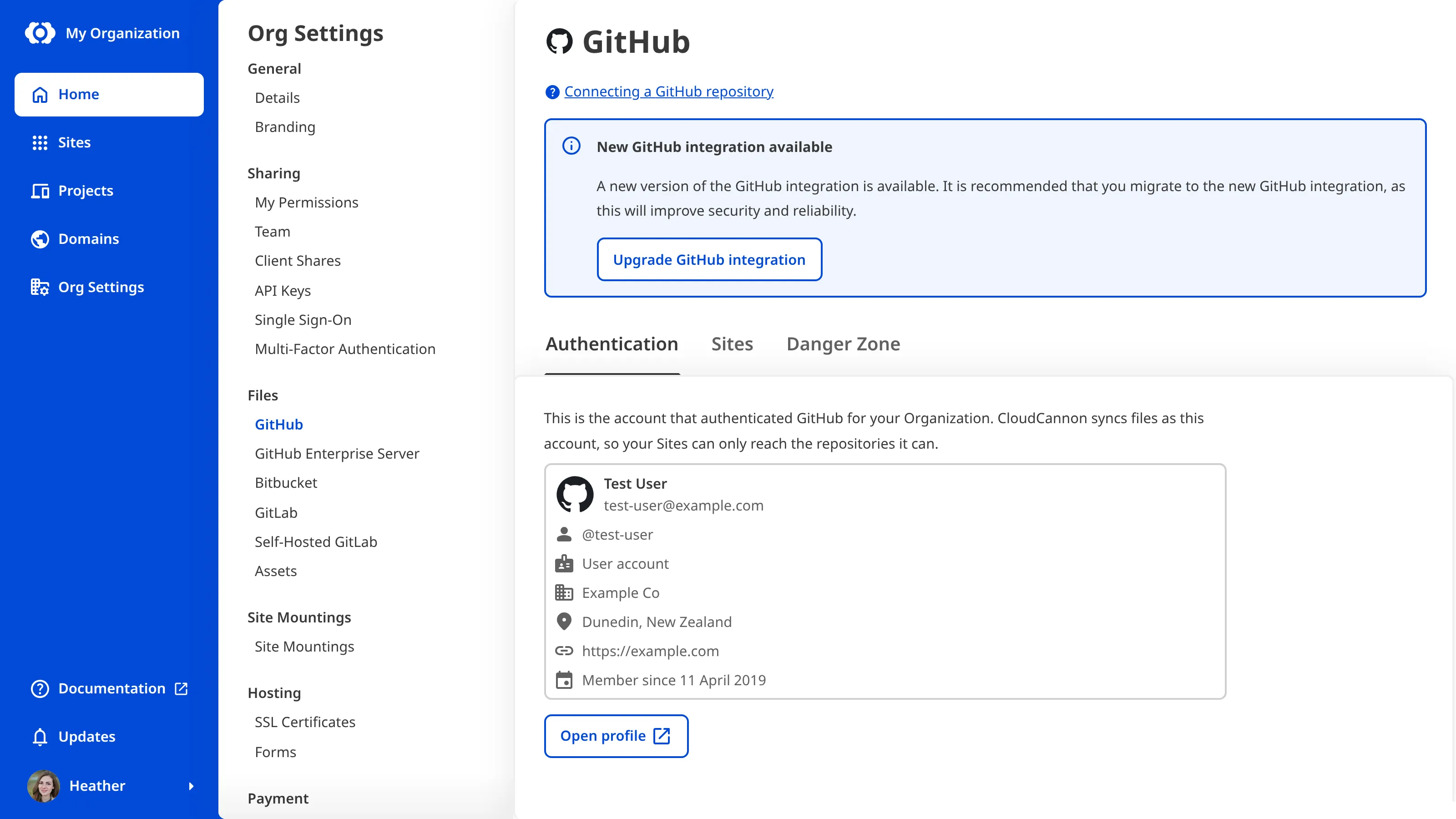Click the info icon in integration notice
Image resolution: width=1456 pixels, height=819 pixels.
[x=571, y=146]
